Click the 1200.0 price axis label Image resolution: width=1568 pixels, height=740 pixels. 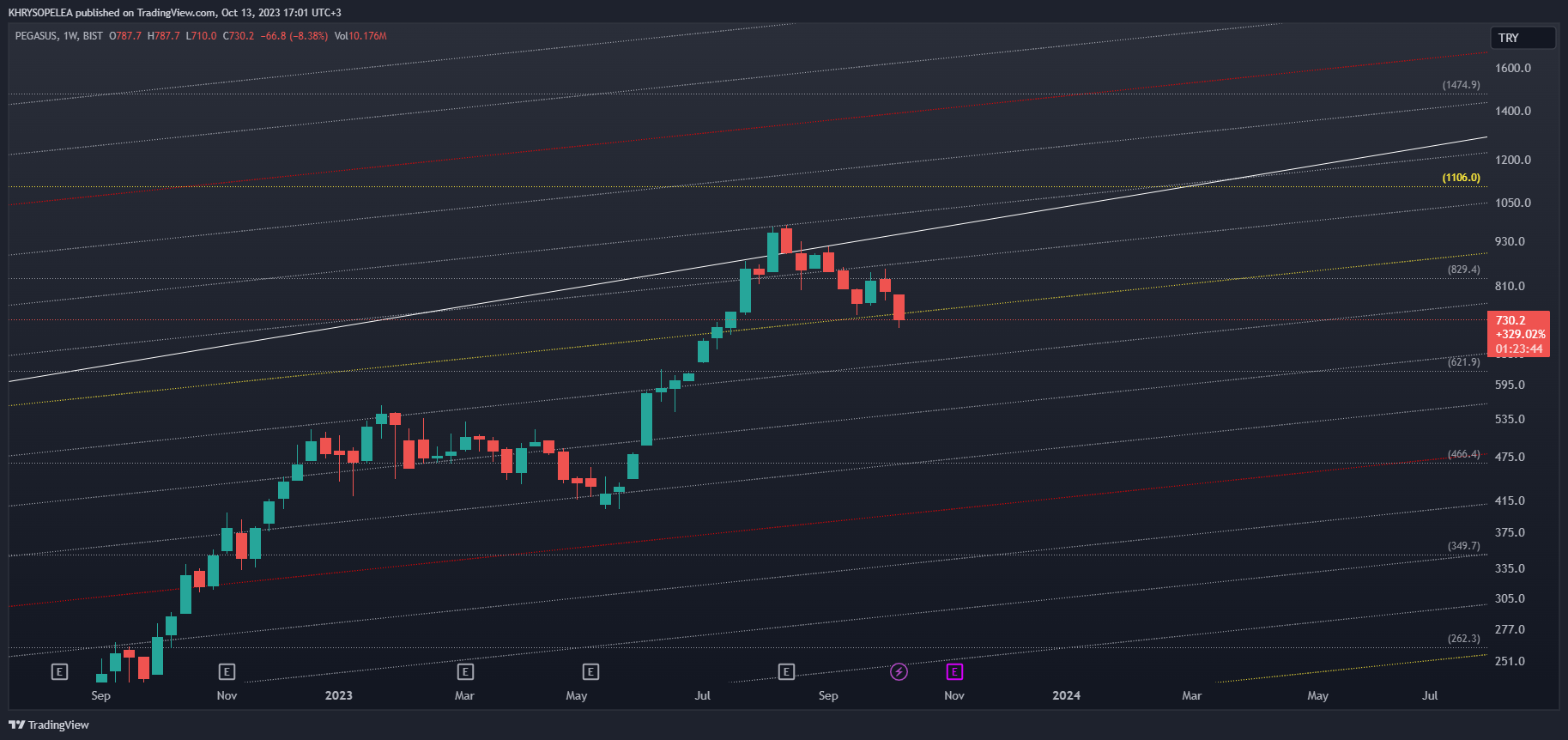click(1513, 160)
